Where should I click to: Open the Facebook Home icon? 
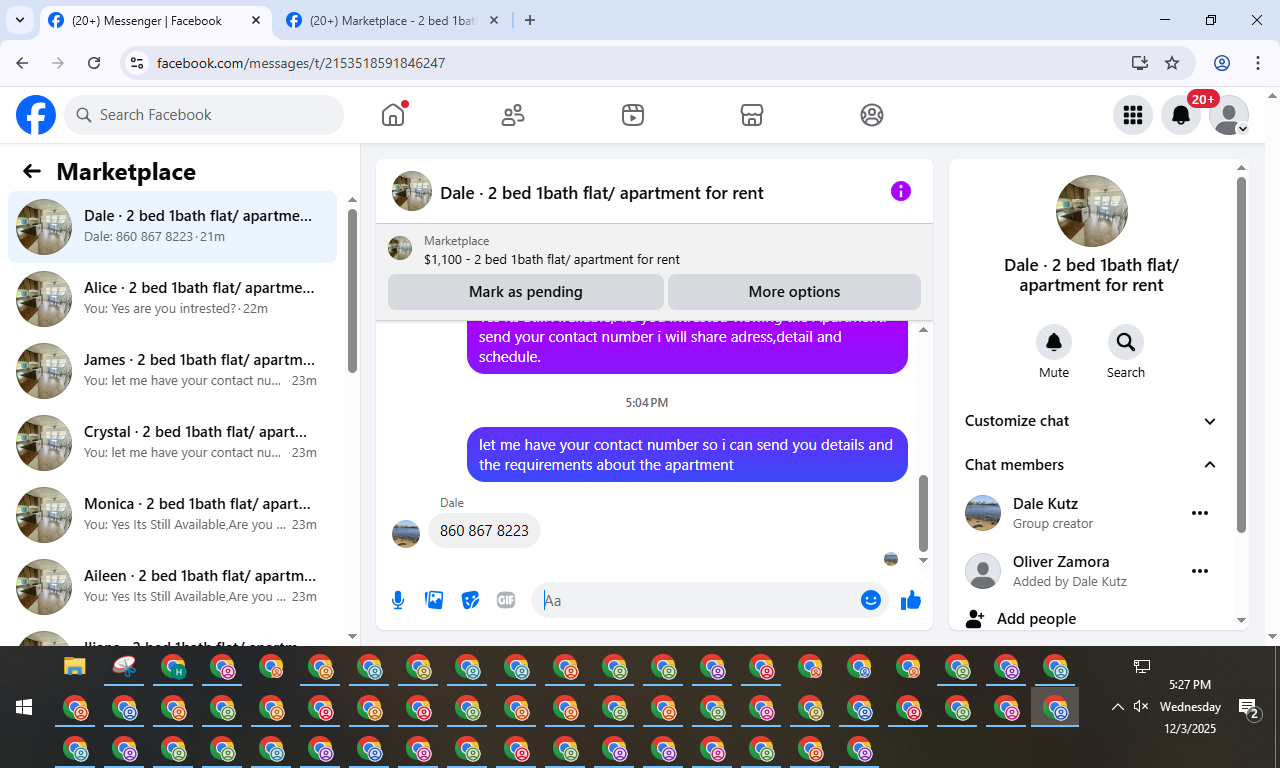pyautogui.click(x=393, y=115)
